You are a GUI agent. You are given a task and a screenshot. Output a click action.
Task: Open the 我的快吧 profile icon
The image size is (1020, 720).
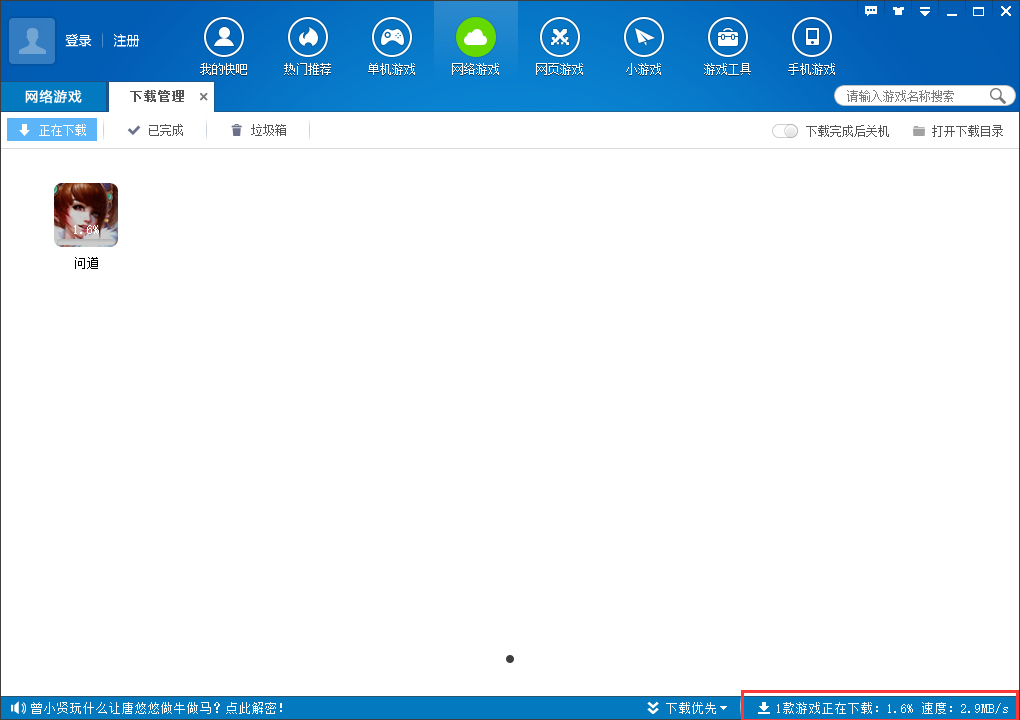coord(224,38)
